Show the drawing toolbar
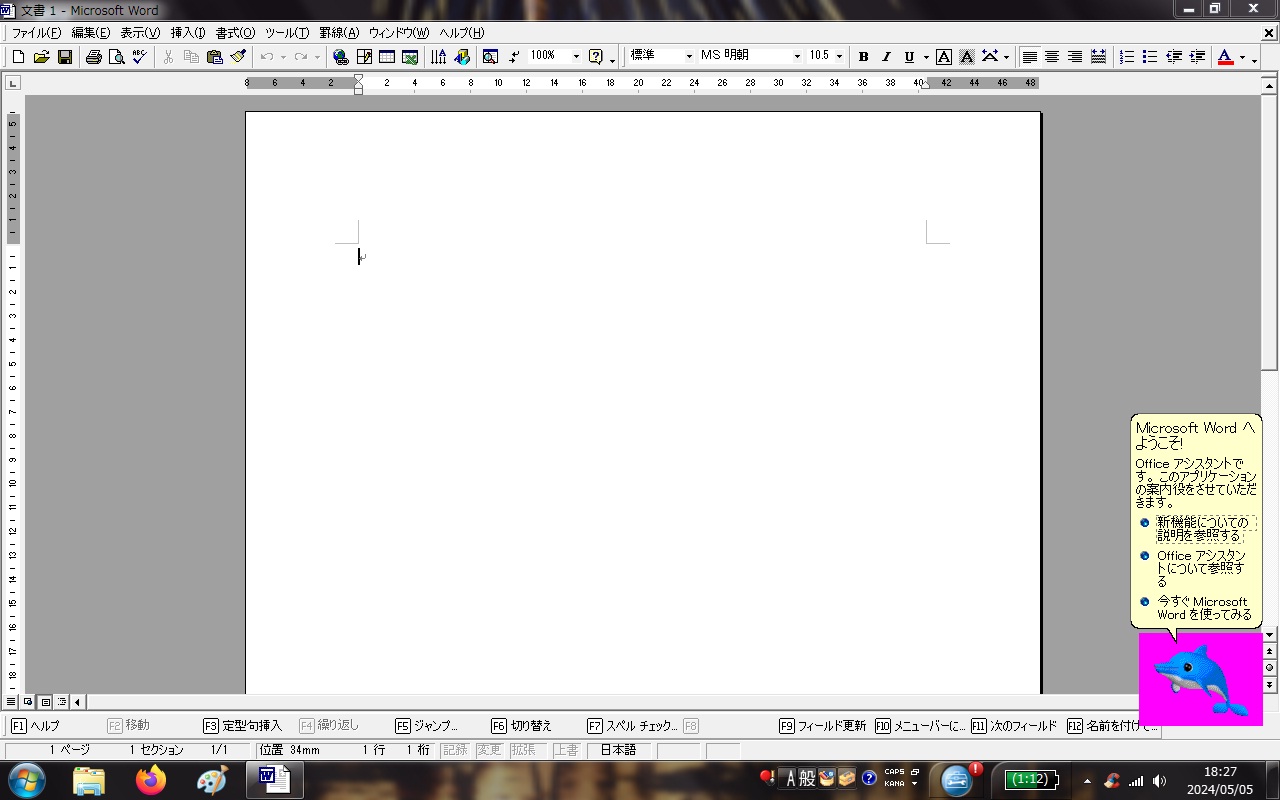This screenshot has width=1280, height=800. click(461, 57)
